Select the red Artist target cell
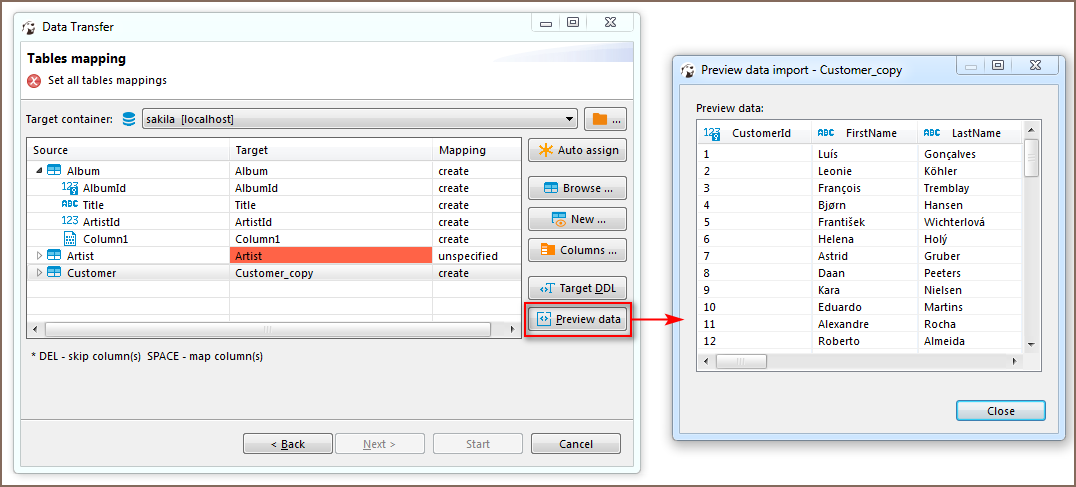Viewport: 1076px width, 487px height. 330,256
